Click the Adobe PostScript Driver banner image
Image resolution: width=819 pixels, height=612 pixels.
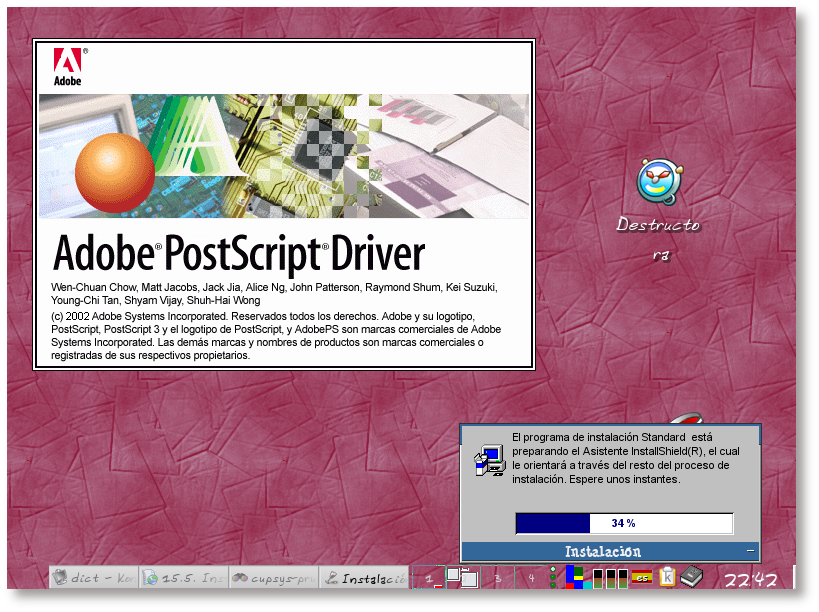coord(283,156)
